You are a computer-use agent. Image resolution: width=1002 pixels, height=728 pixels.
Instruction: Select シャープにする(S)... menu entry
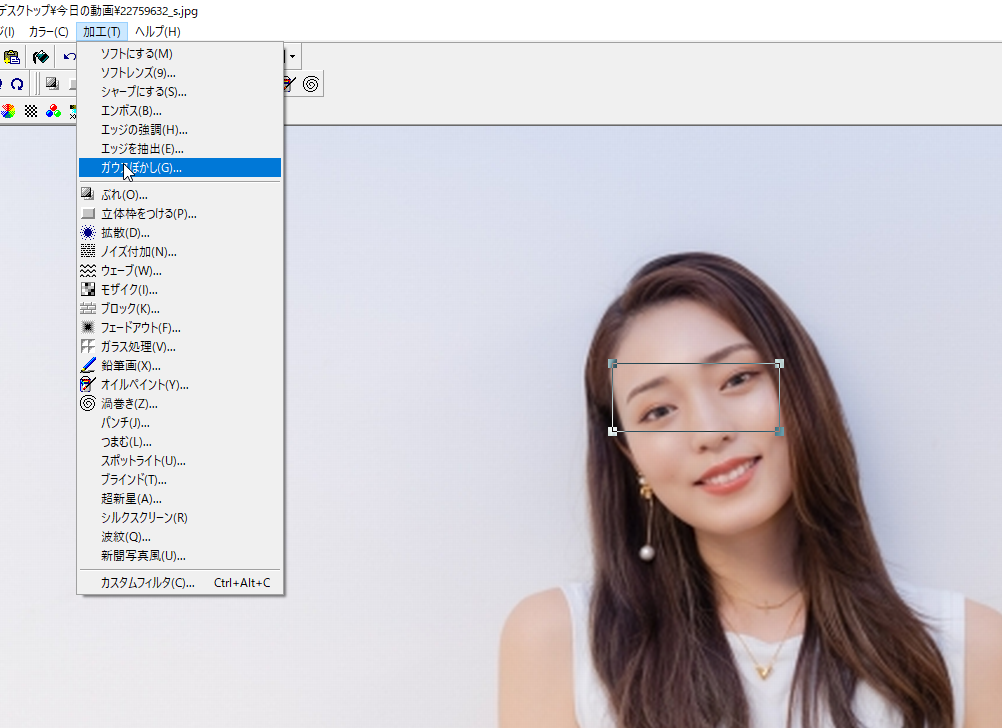point(180,92)
